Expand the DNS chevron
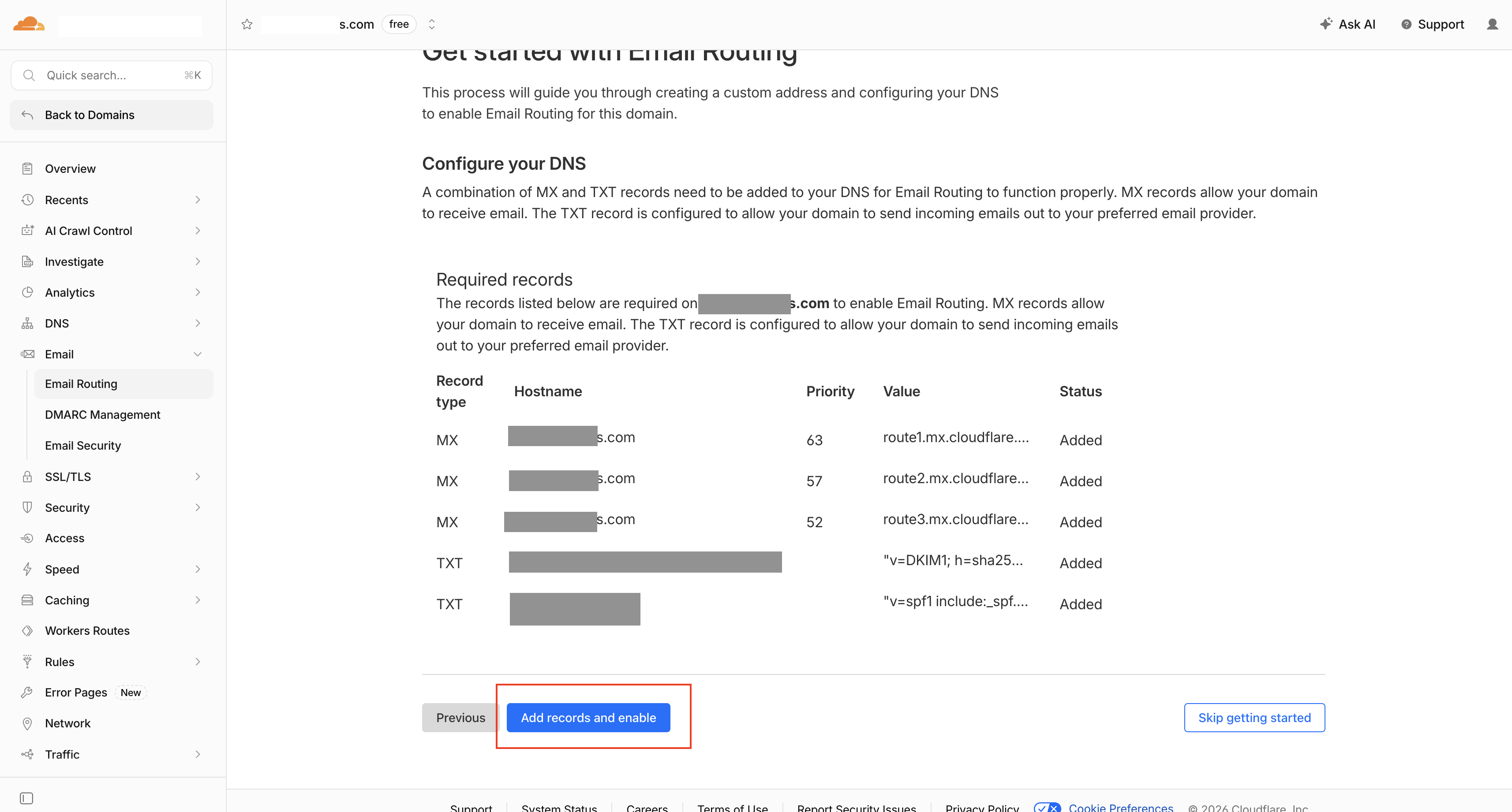Screen dimensions: 1512x812 [x=198, y=323]
